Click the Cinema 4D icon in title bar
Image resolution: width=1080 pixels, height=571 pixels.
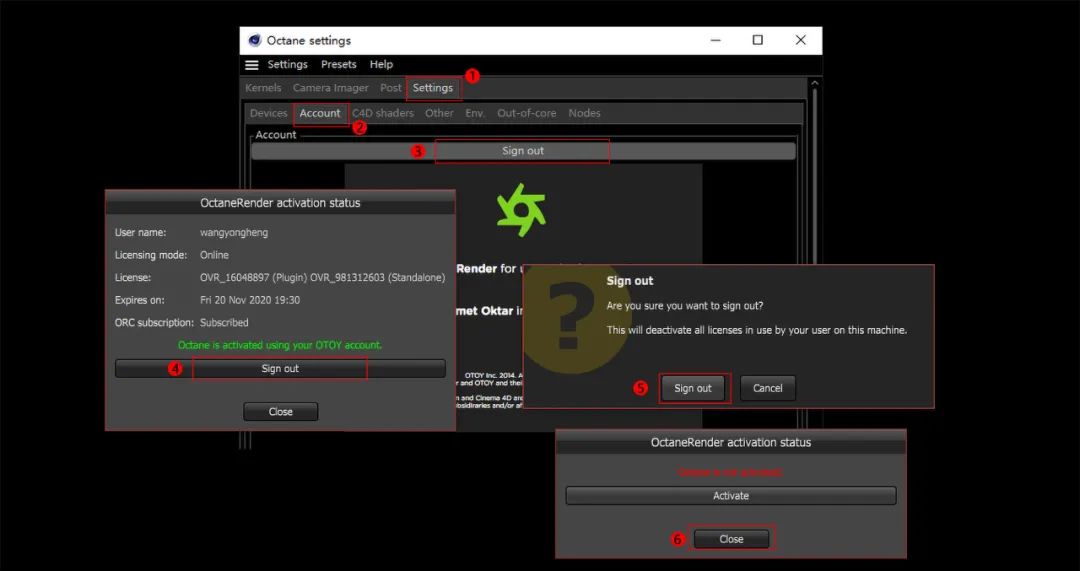(253, 40)
